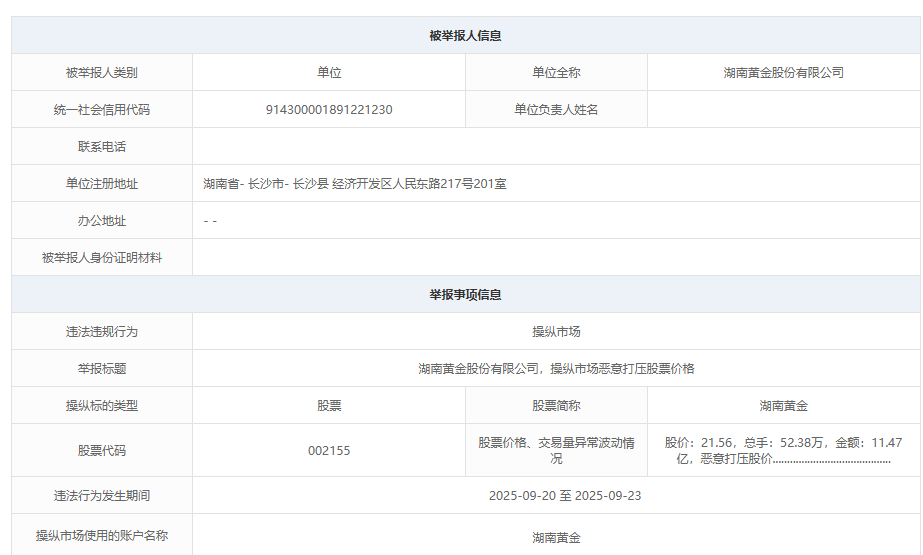Click the 被举报人信息 section header
923x555 pixels.
[x=465, y=36]
